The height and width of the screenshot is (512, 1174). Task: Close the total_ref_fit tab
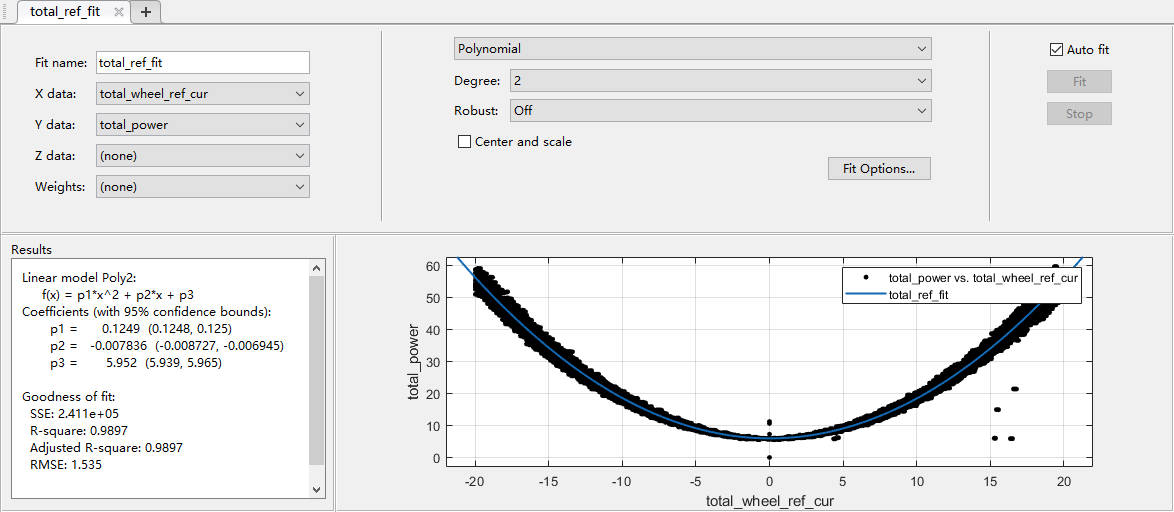118,12
